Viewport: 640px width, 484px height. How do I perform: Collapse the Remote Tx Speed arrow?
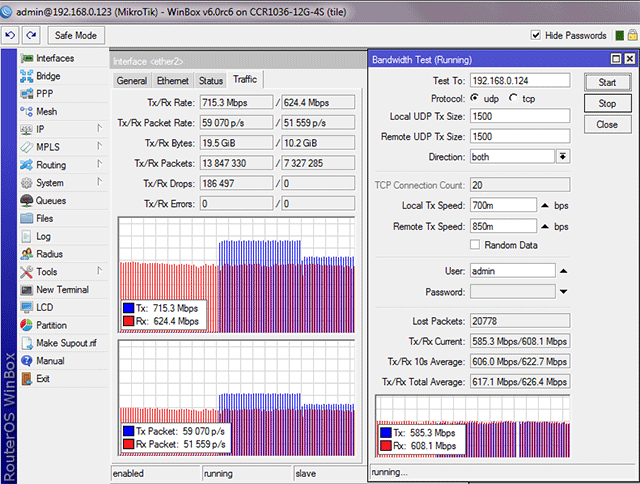coord(545,226)
